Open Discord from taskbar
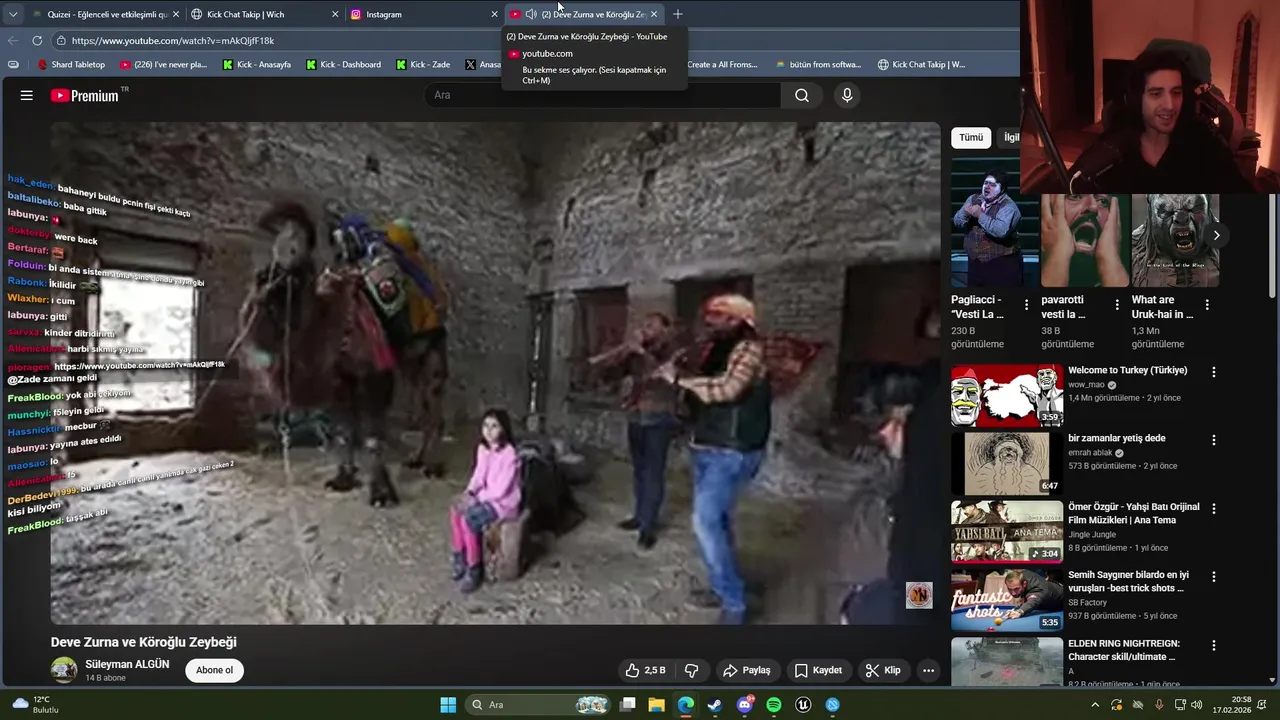Screen dimensions: 1280x720 [x=745, y=705]
